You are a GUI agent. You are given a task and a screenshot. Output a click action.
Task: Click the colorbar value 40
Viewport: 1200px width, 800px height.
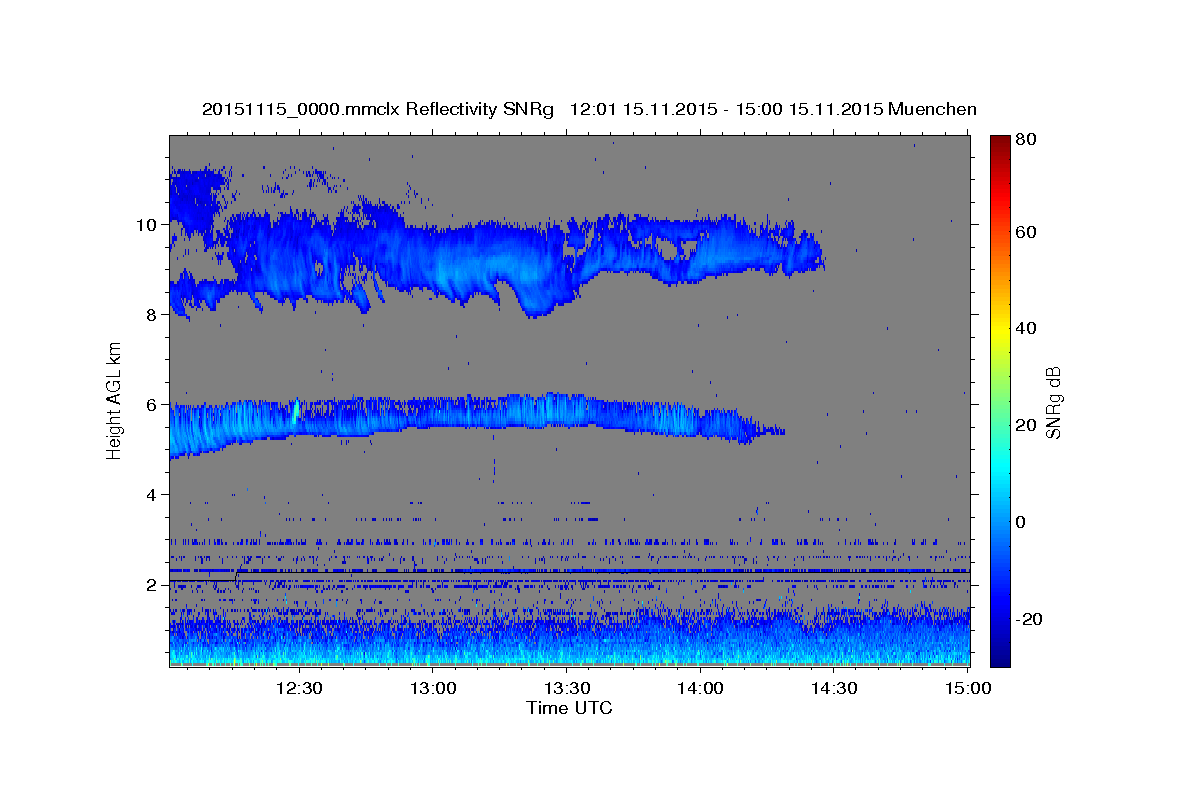click(x=1025, y=328)
